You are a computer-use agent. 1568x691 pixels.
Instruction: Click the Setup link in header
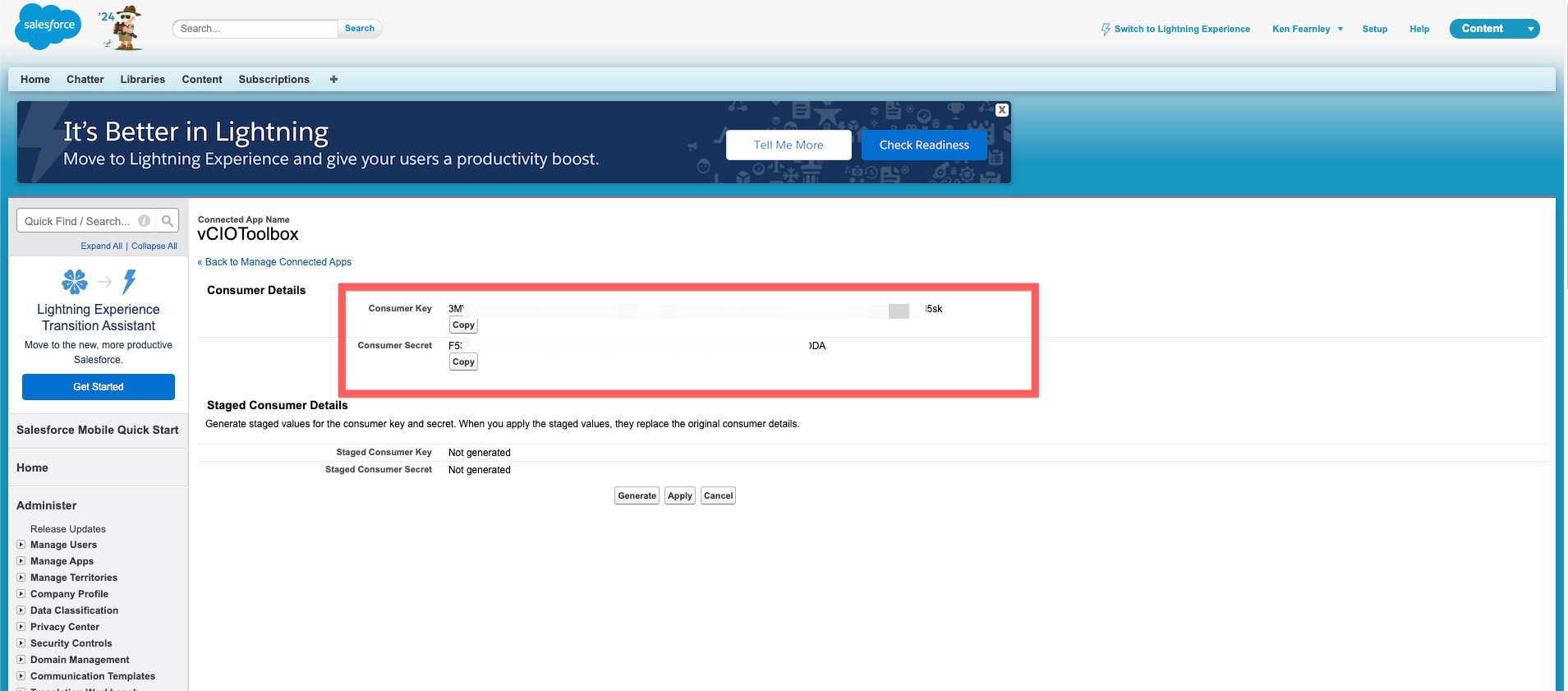1375,29
